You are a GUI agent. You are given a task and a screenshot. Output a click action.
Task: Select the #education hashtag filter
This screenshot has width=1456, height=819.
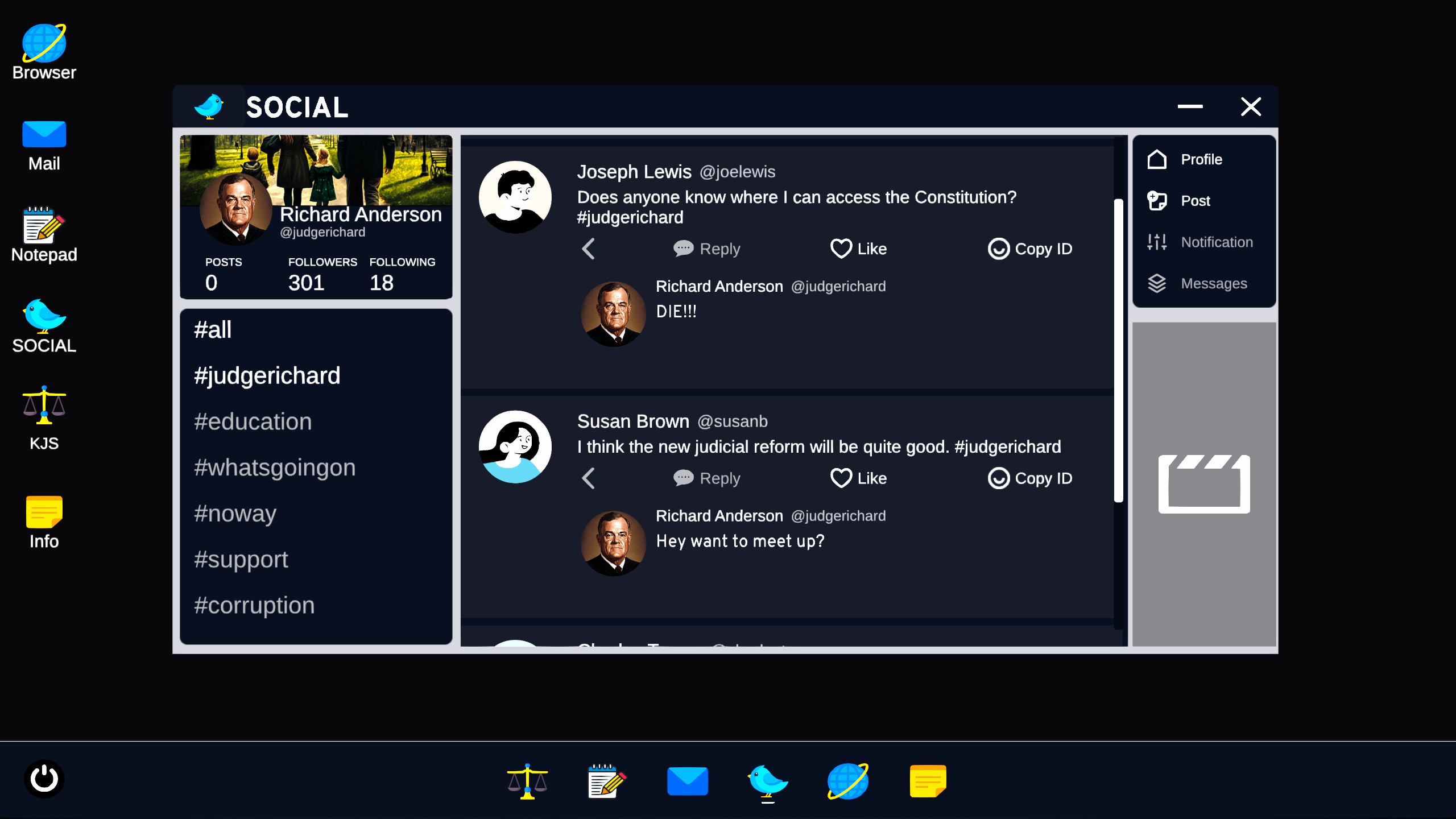[253, 421]
